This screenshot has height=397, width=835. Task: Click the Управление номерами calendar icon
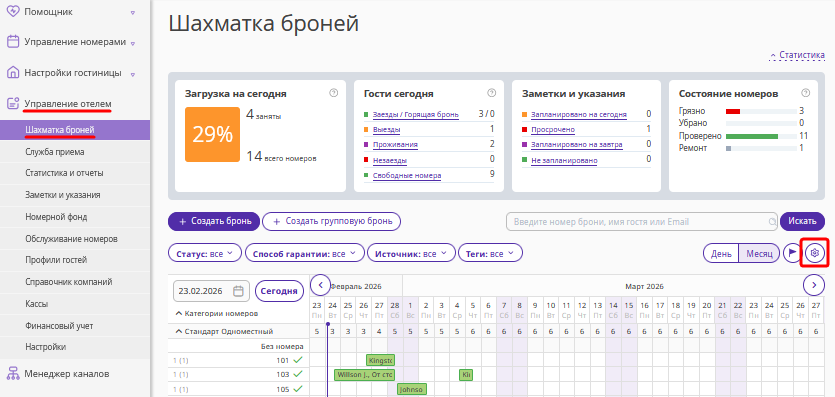pyautogui.click(x=13, y=42)
